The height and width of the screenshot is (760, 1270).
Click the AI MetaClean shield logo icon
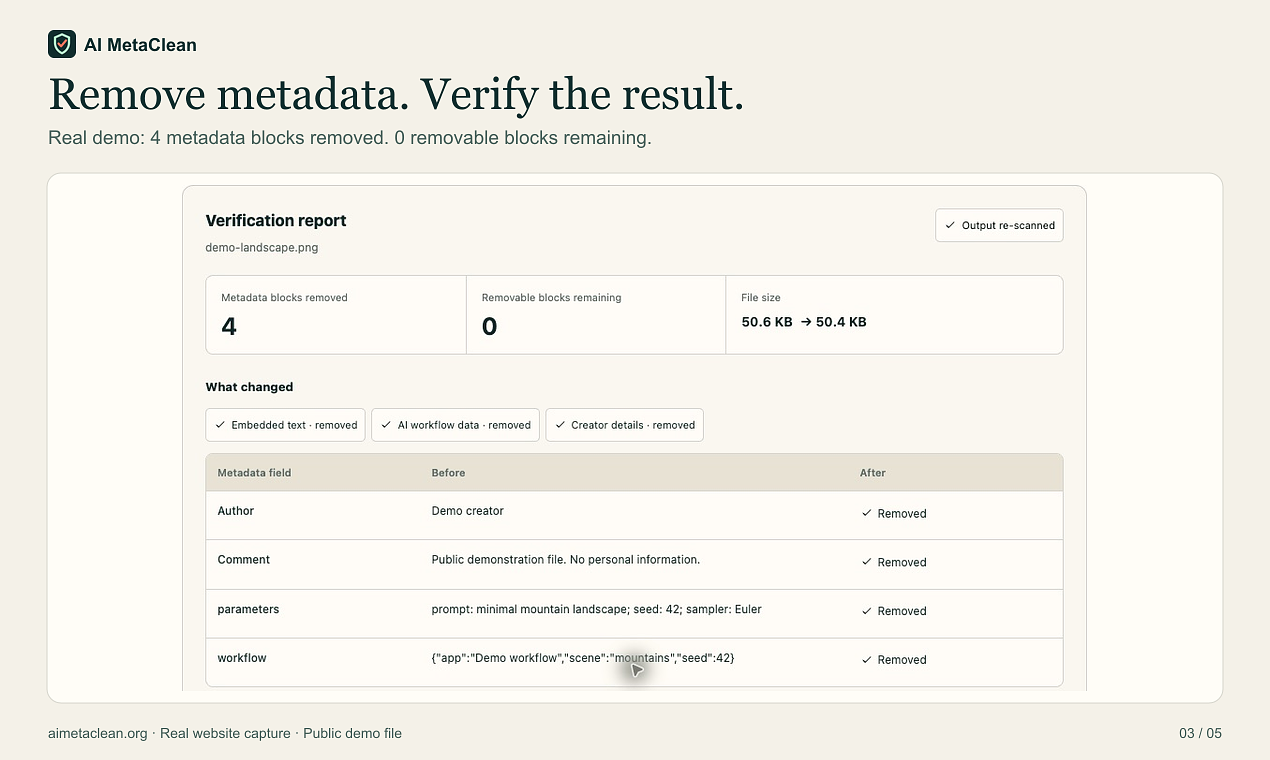tap(62, 44)
